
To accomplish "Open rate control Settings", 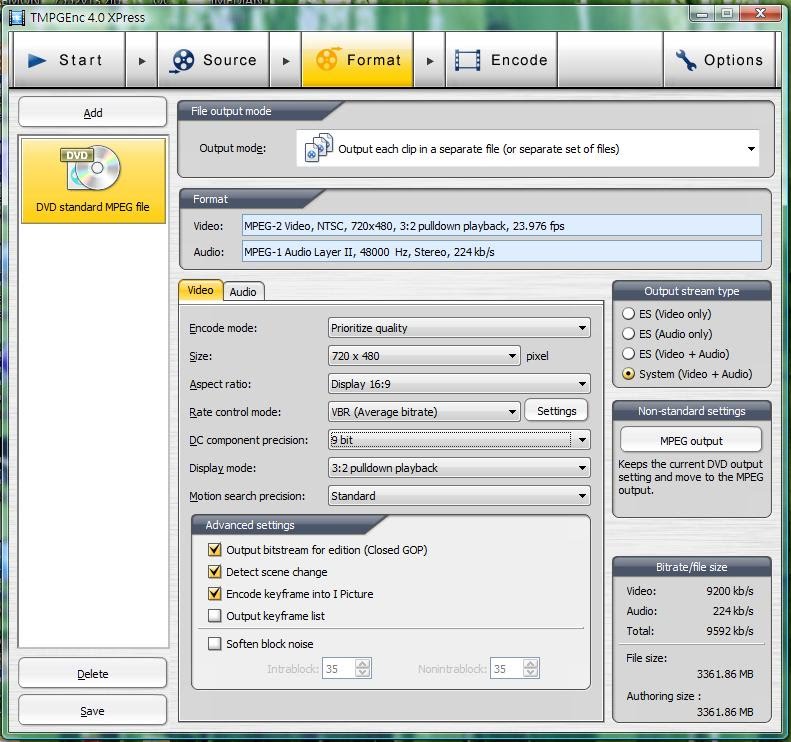I will click(x=556, y=411).
